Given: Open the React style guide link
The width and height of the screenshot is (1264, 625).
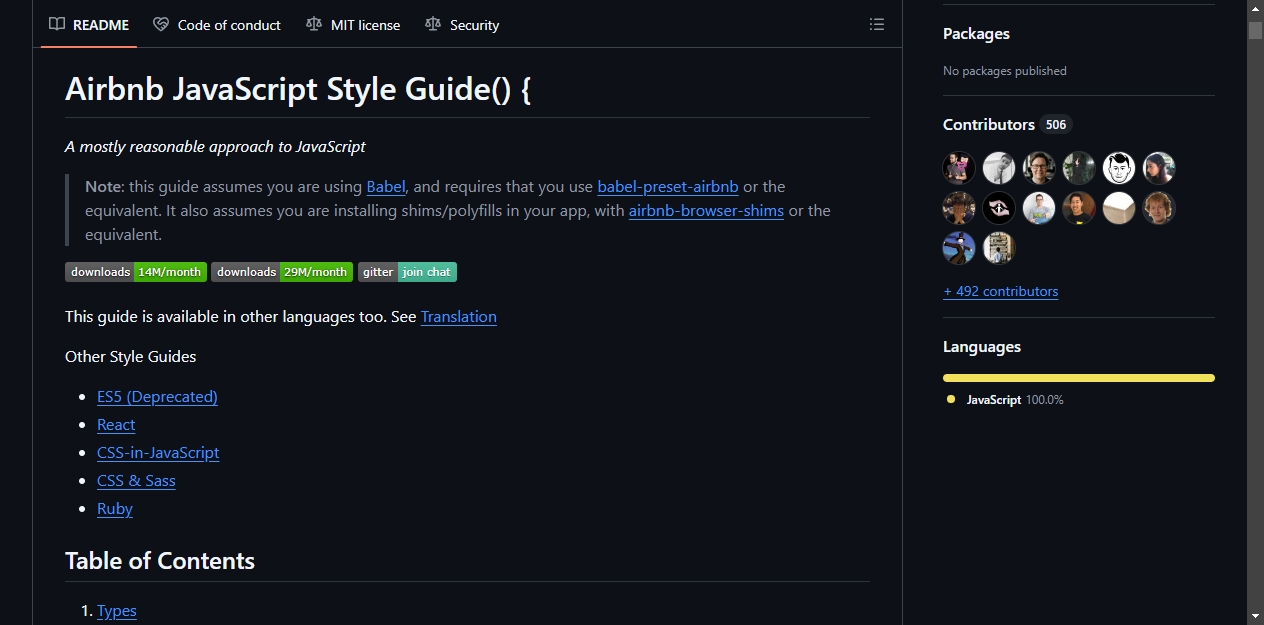Looking at the screenshot, I should click(x=116, y=424).
